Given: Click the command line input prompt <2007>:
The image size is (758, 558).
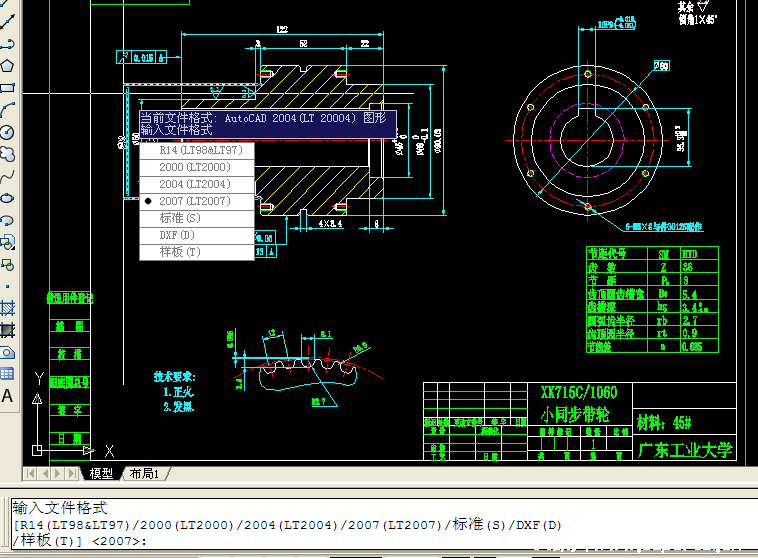Looking at the screenshot, I should [119, 541].
